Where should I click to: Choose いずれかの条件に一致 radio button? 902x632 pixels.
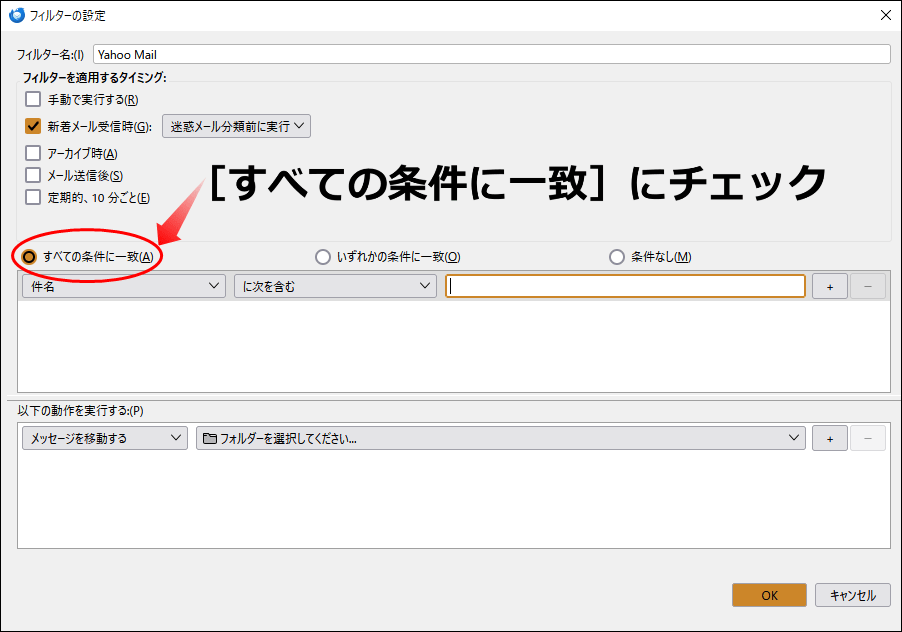pos(323,256)
